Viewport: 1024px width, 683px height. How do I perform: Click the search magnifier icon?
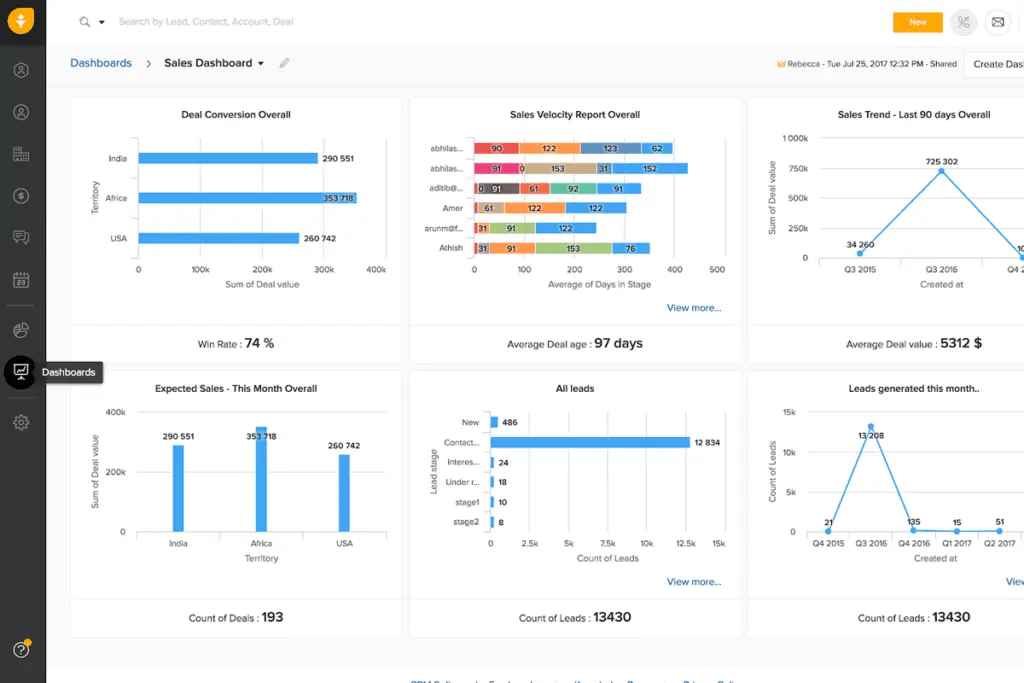(85, 22)
